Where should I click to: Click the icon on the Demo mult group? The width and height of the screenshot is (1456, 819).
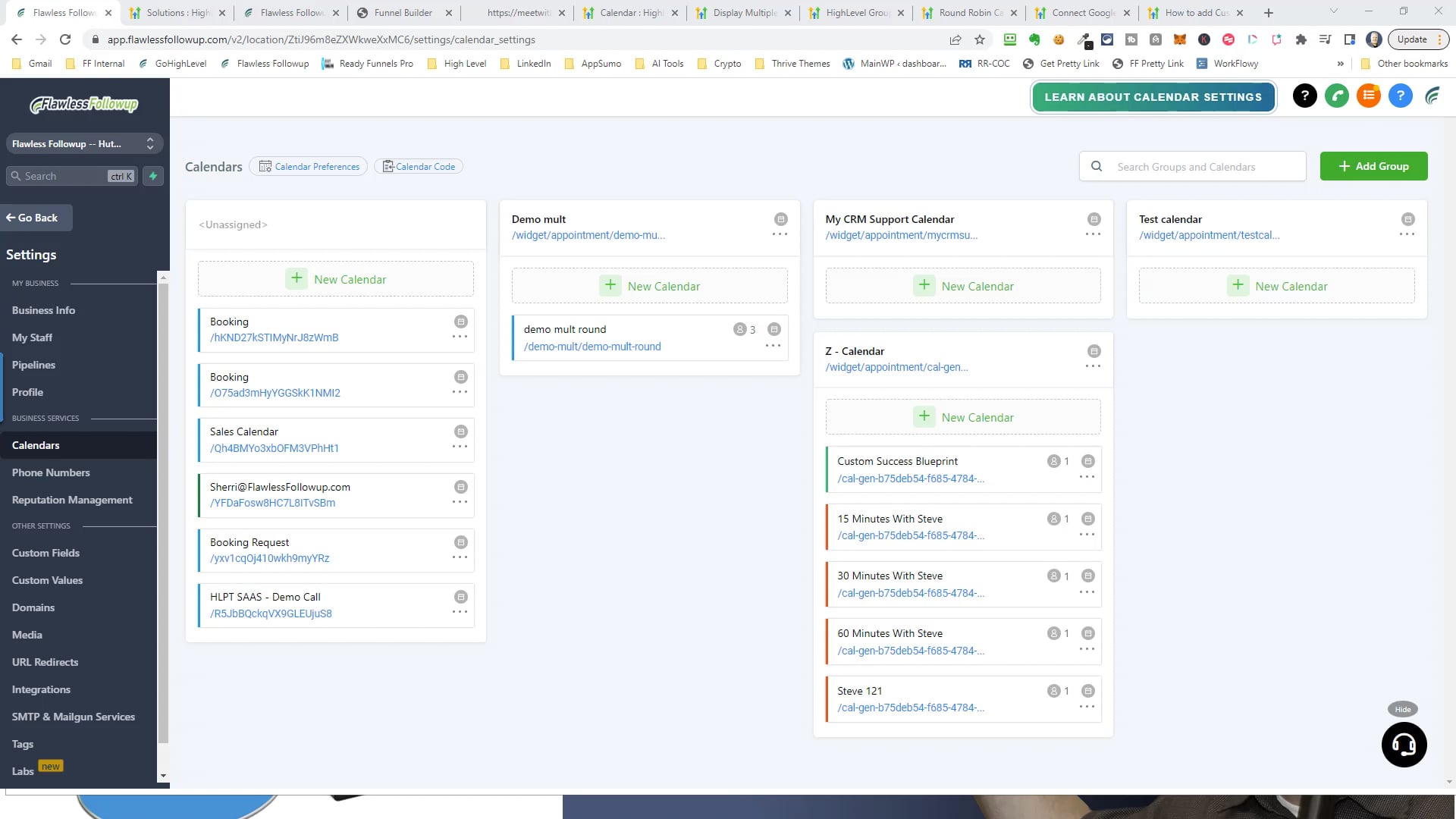(780, 219)
